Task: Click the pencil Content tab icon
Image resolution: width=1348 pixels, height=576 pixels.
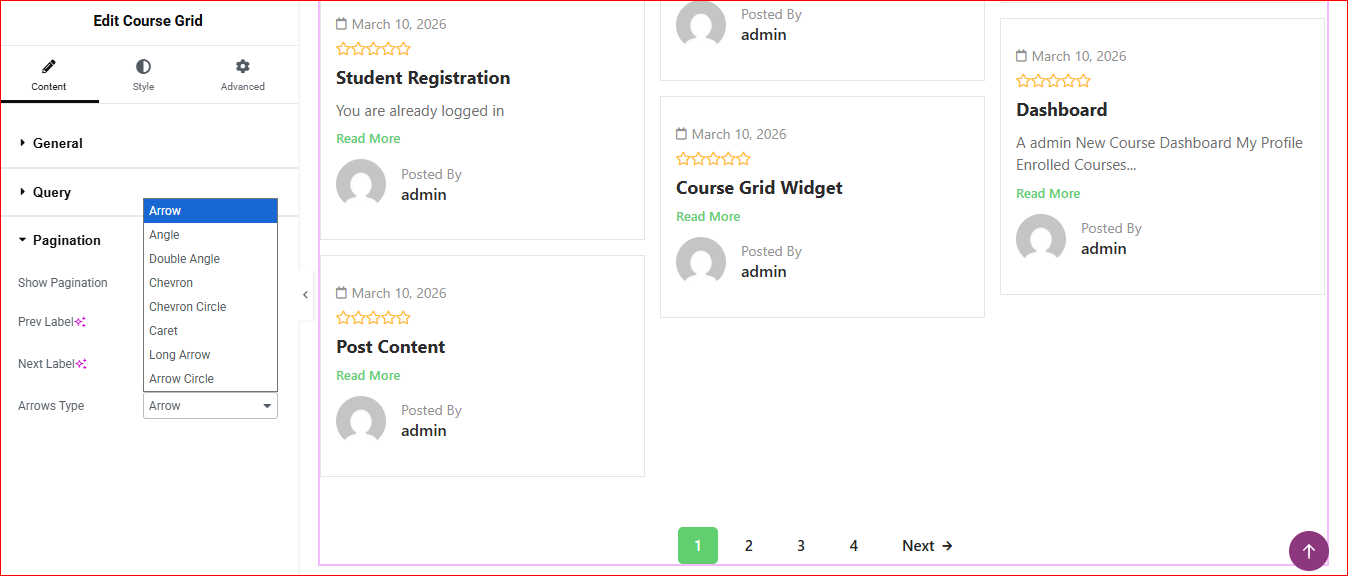Action: pos(48,67)
